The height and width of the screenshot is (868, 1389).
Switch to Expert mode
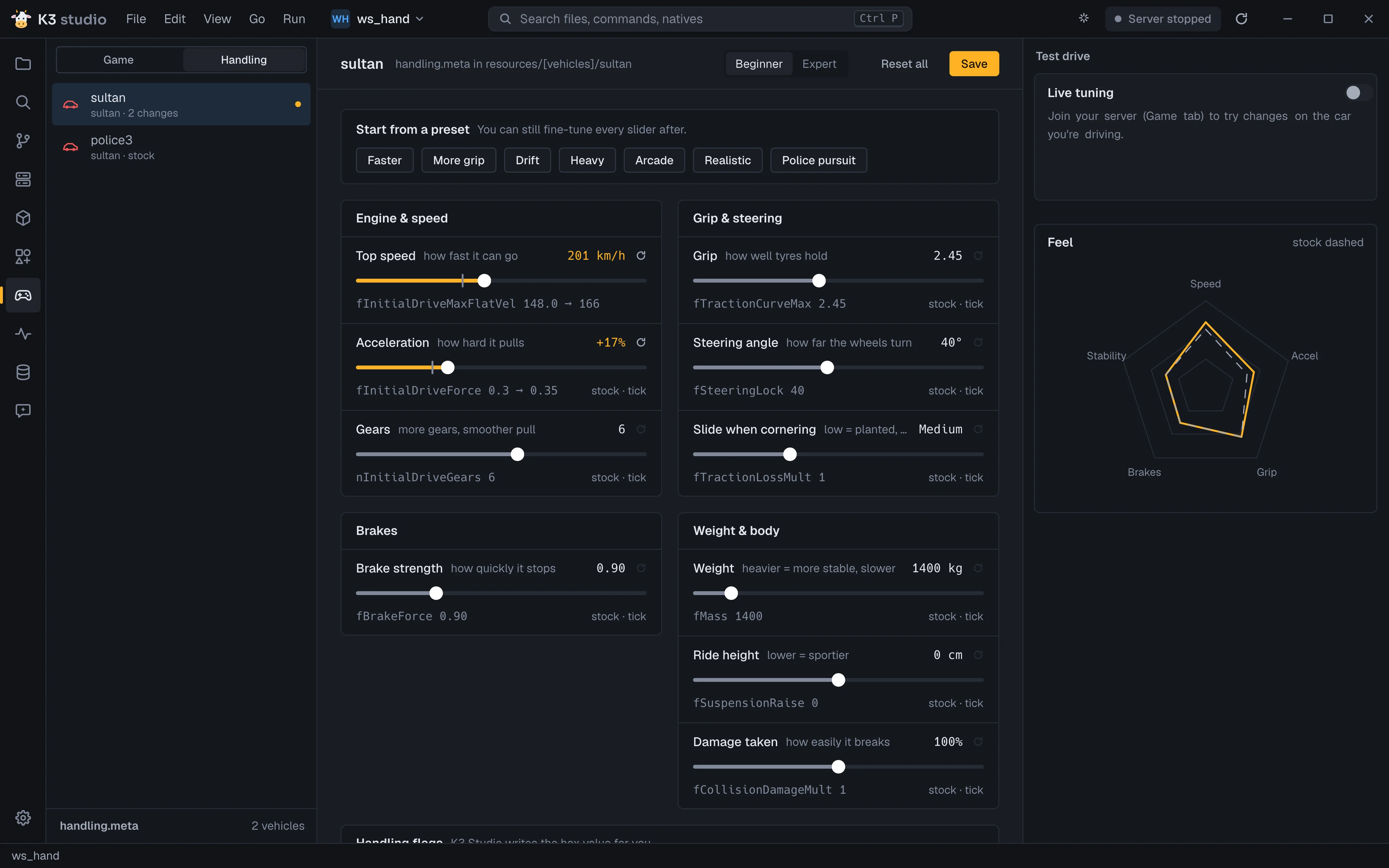[x=819, y=64]
